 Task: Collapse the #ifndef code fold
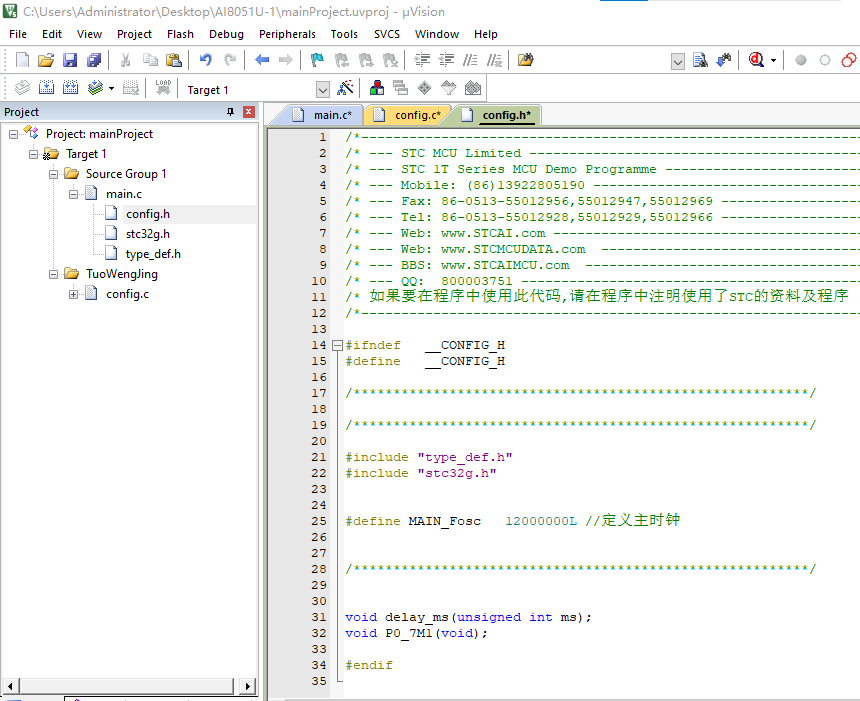(337, 345)
